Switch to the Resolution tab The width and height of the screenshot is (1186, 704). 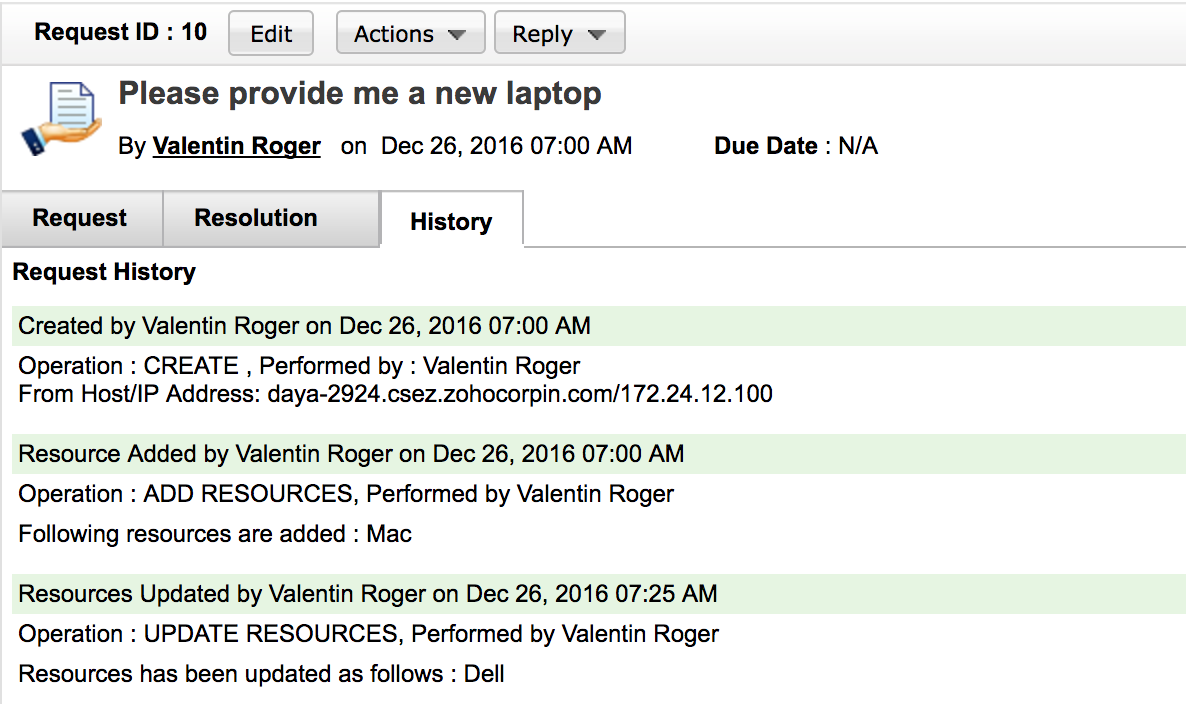(x=254, y=217)
